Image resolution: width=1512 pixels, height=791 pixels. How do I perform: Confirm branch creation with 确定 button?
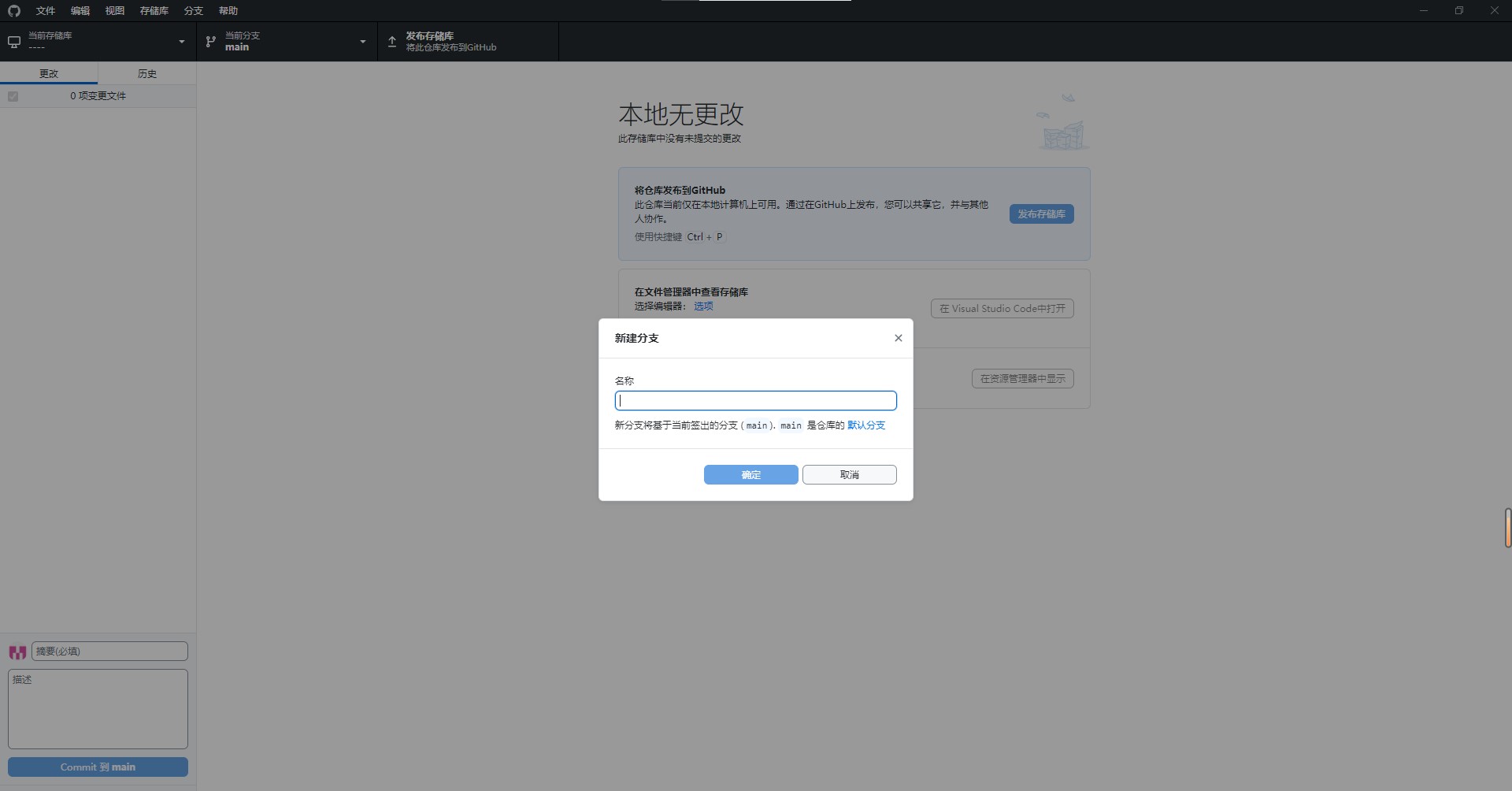click(750, 475)
